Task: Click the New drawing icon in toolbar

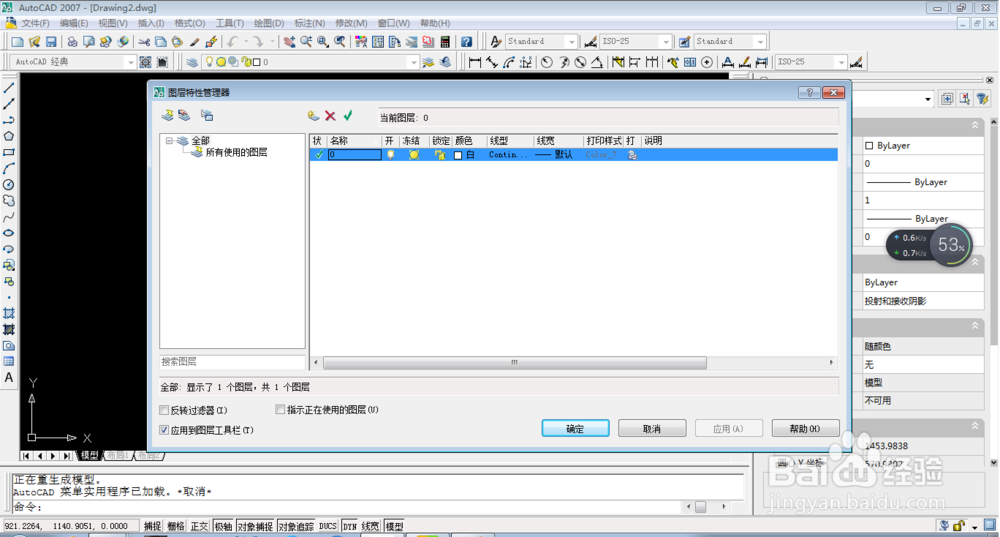Action: point(17,41)
